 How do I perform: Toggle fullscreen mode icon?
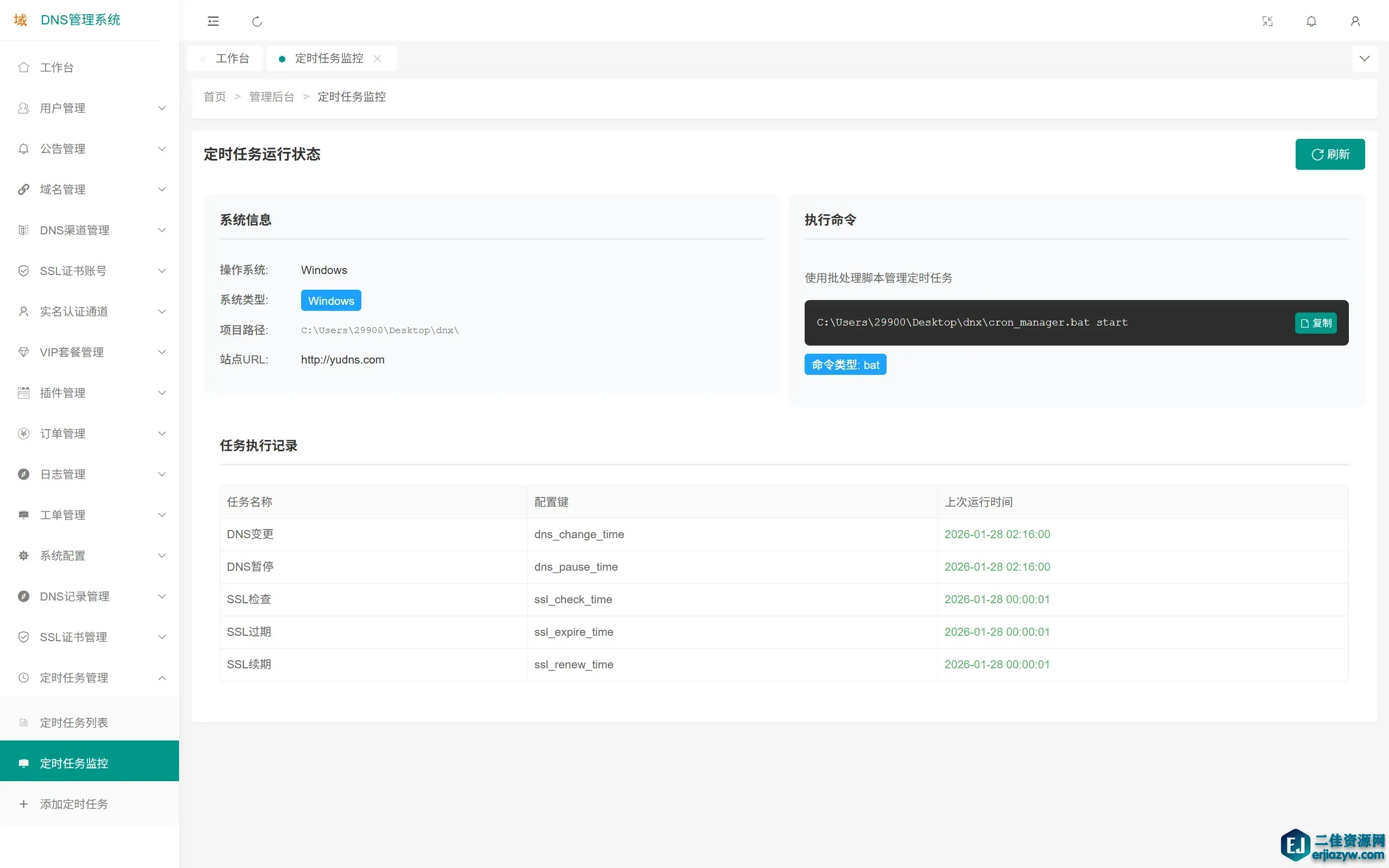point(1267,21)
